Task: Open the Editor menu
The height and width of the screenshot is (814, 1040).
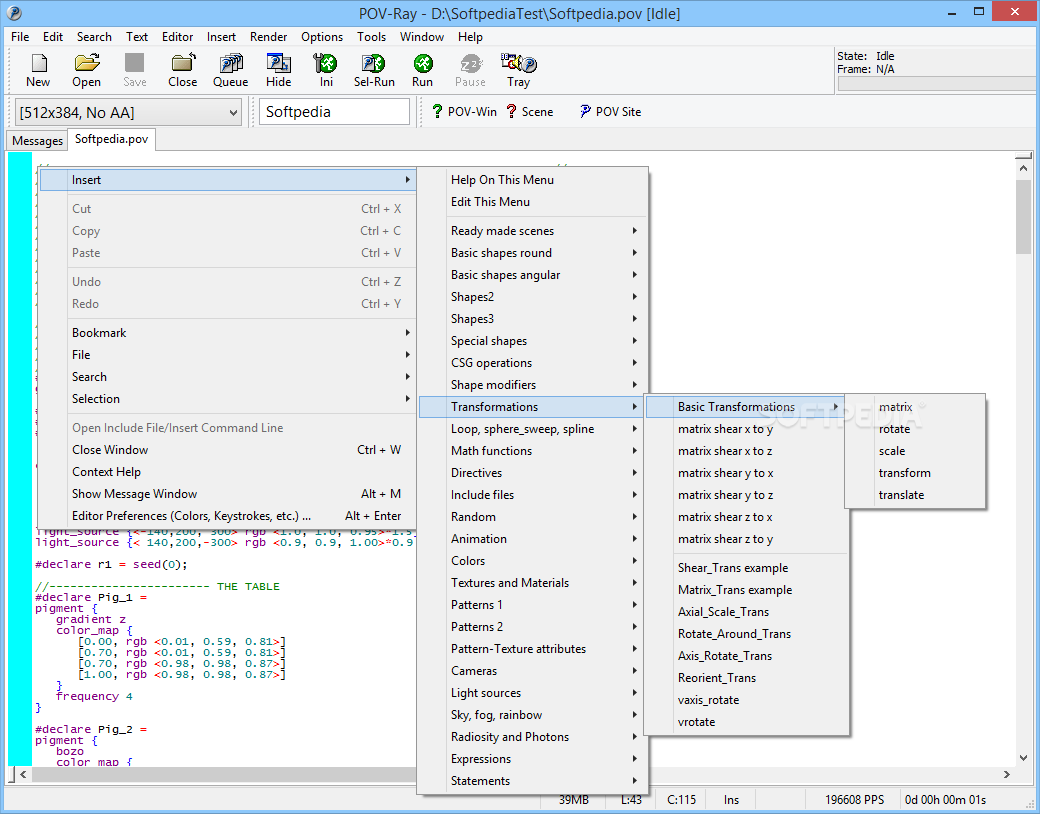Action: click(178, 37)
